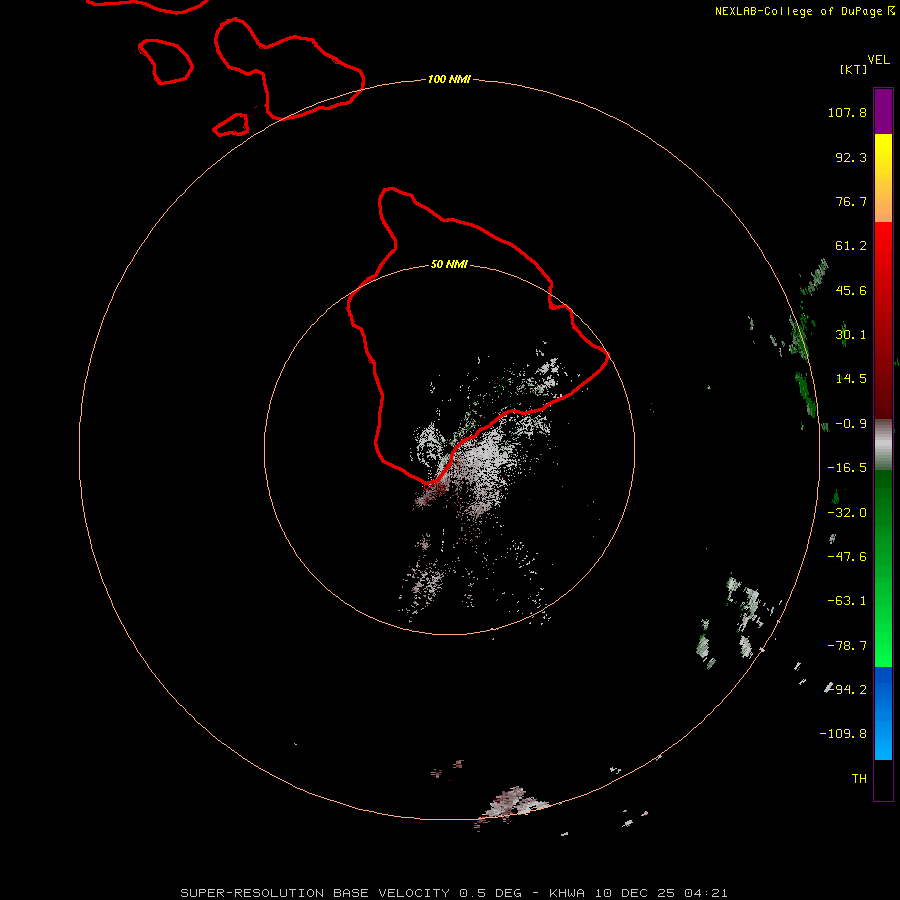
Task: Click the 10 DEC 25 04:21 timestamp
Action: point(661,893)
